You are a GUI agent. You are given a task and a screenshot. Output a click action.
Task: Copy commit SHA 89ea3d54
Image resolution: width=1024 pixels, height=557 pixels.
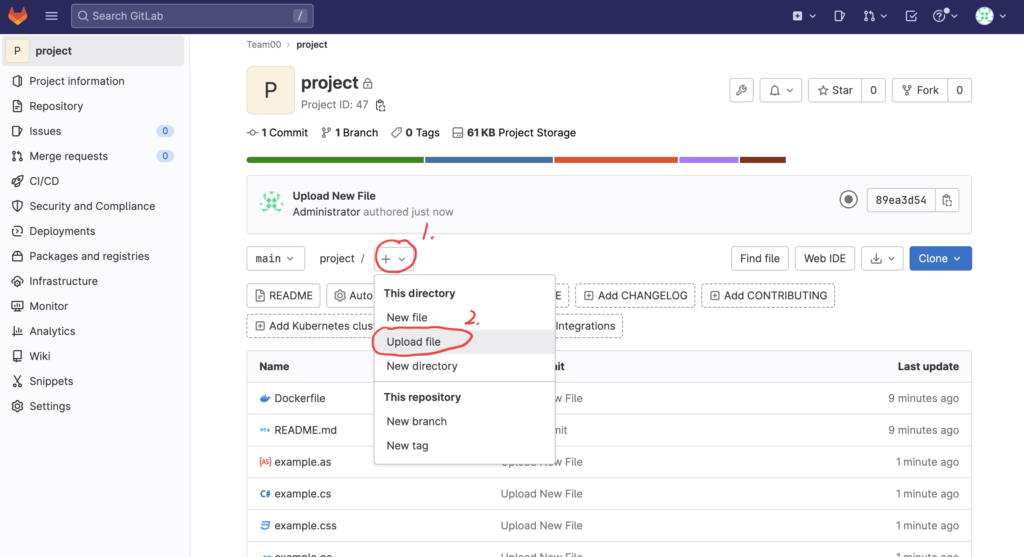click(947, 200)
